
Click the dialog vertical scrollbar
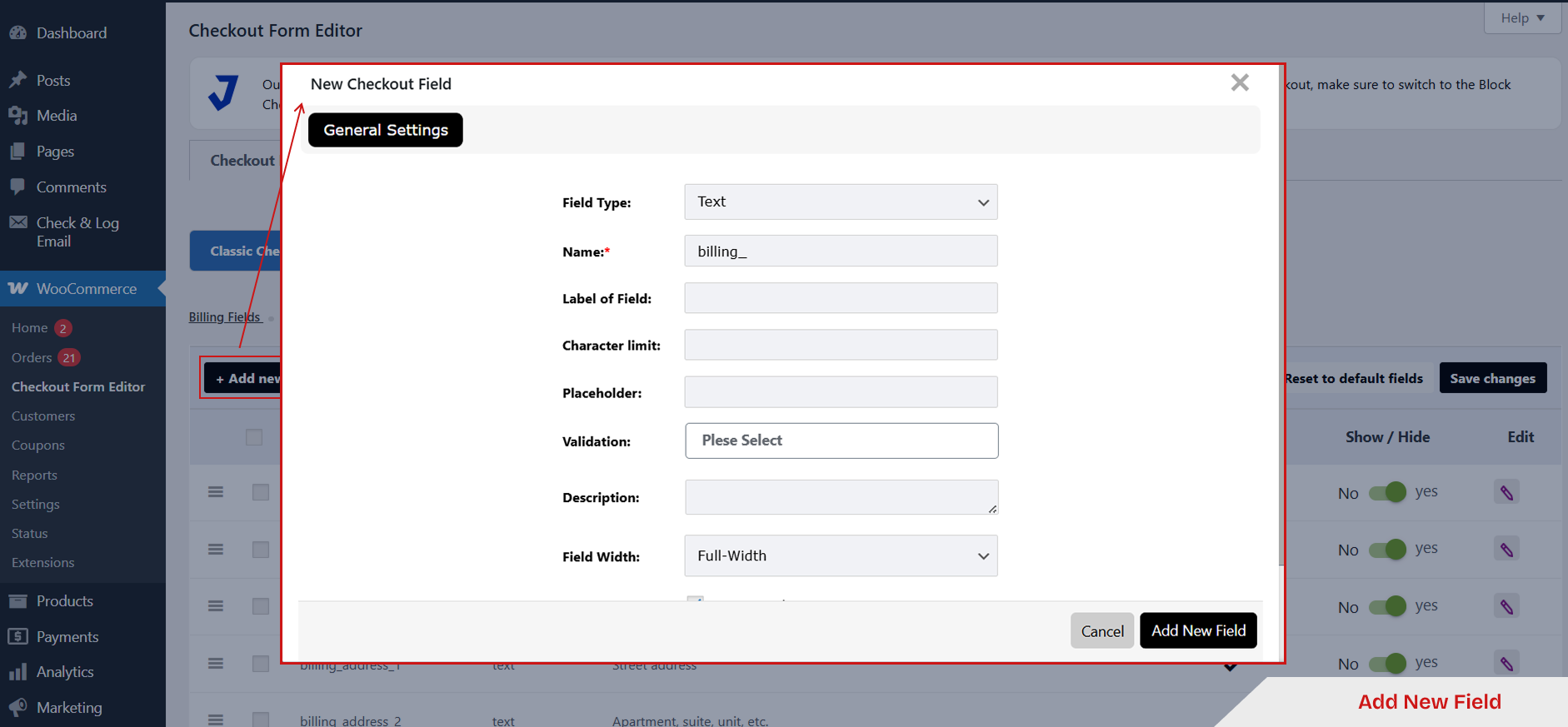(x=1281, y=316)
